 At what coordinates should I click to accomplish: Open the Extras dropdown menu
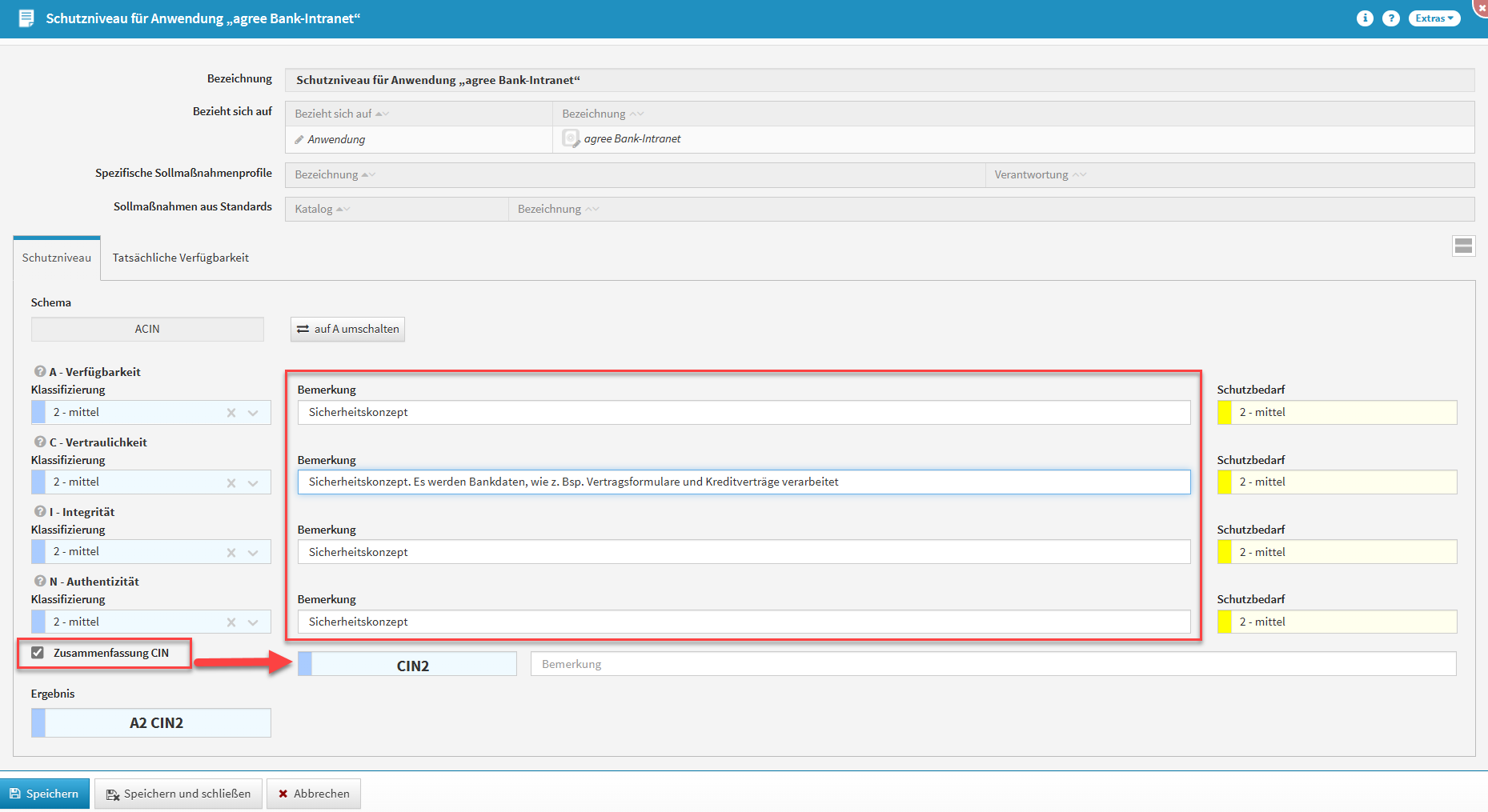tap(1434, 18)
